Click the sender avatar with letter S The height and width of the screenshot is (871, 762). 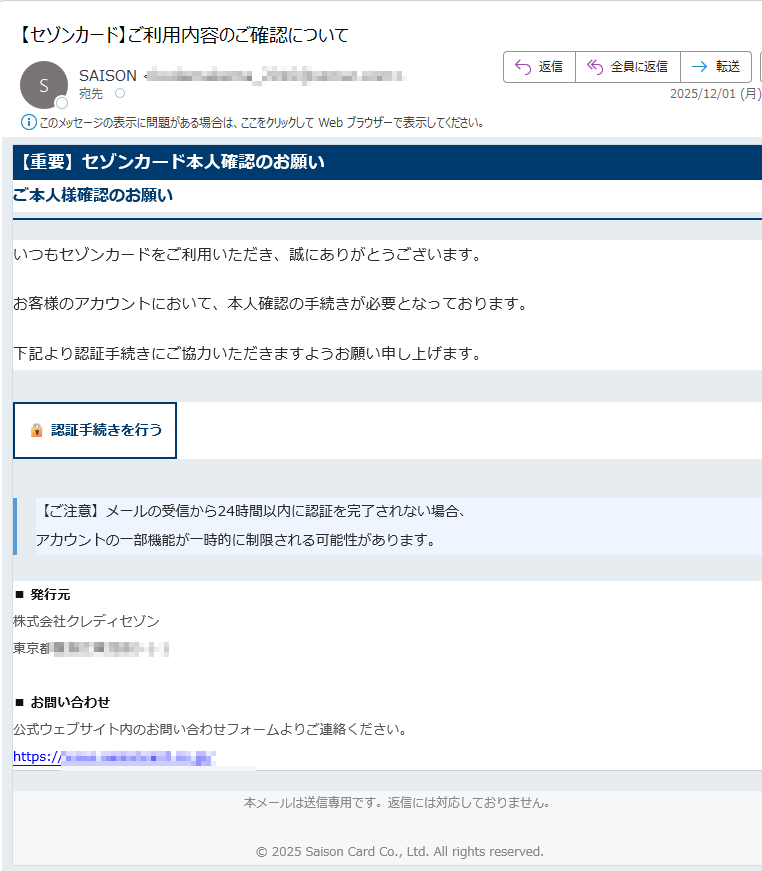[44, 85]
